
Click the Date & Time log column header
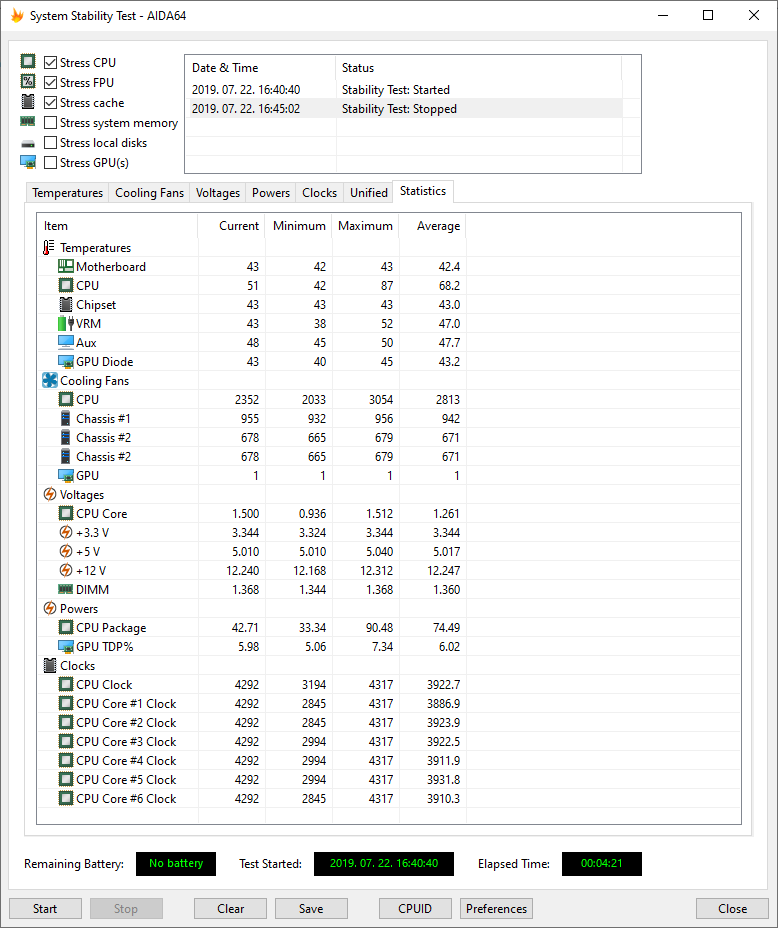260,67
